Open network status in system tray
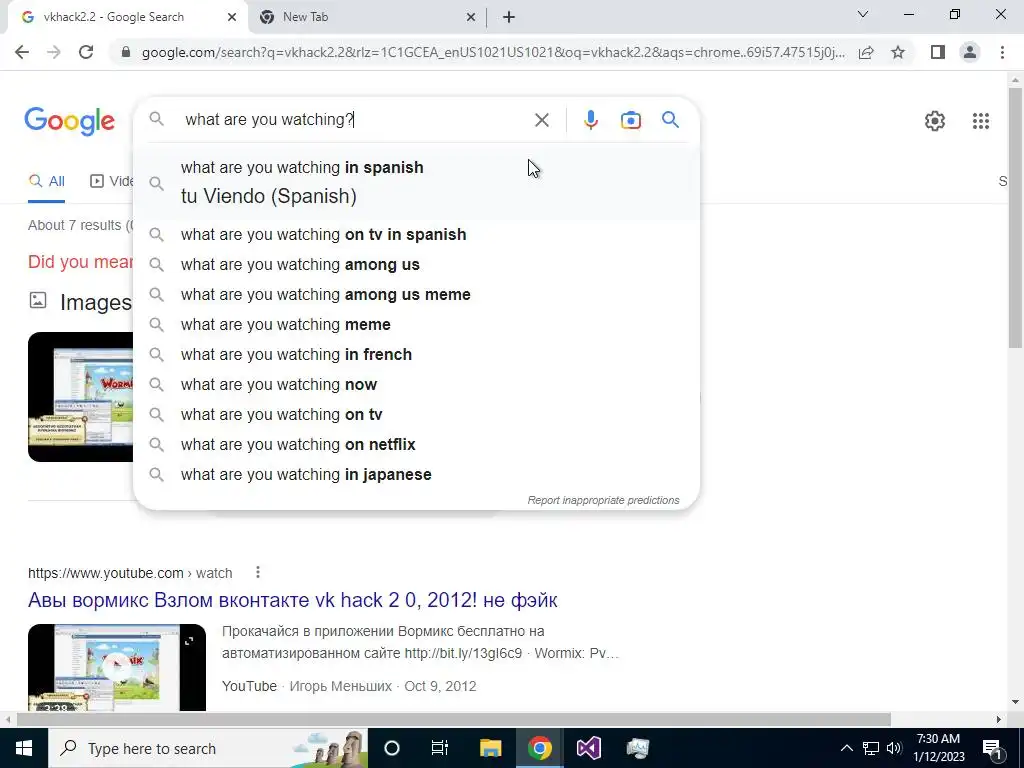 871,748
